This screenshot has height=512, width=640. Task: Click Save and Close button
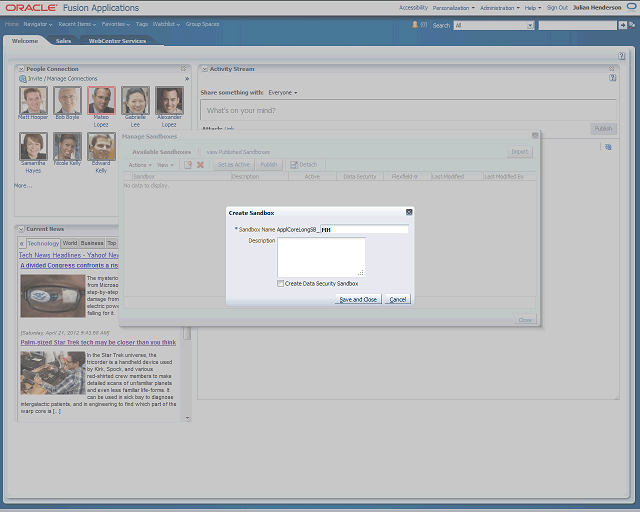click(358, 299)
